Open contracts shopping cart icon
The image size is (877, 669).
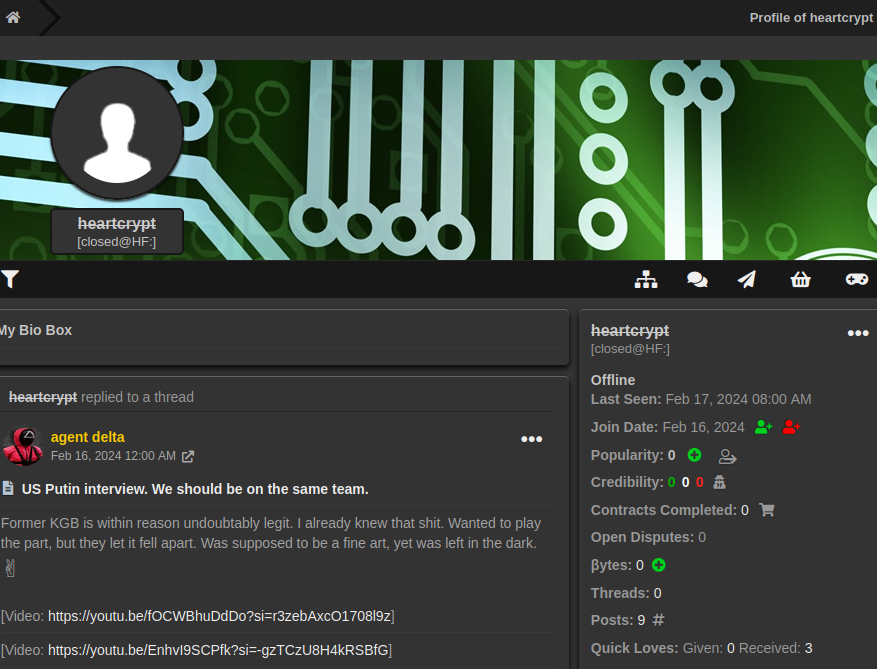tap(767, 510)
